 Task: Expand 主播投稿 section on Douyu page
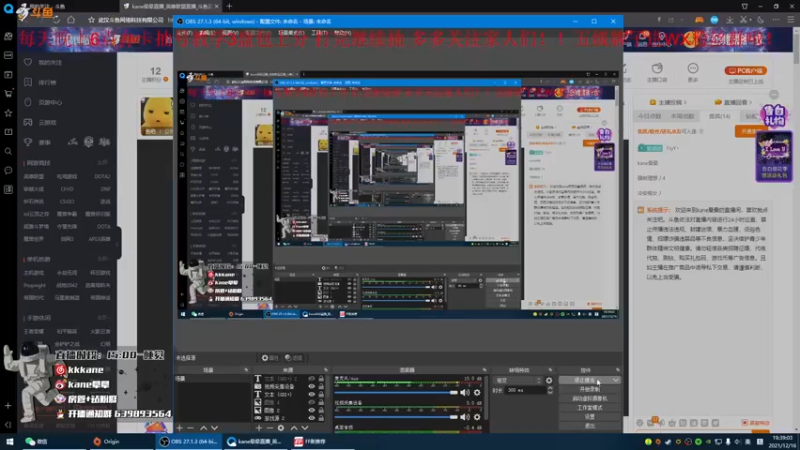(668, 102)
